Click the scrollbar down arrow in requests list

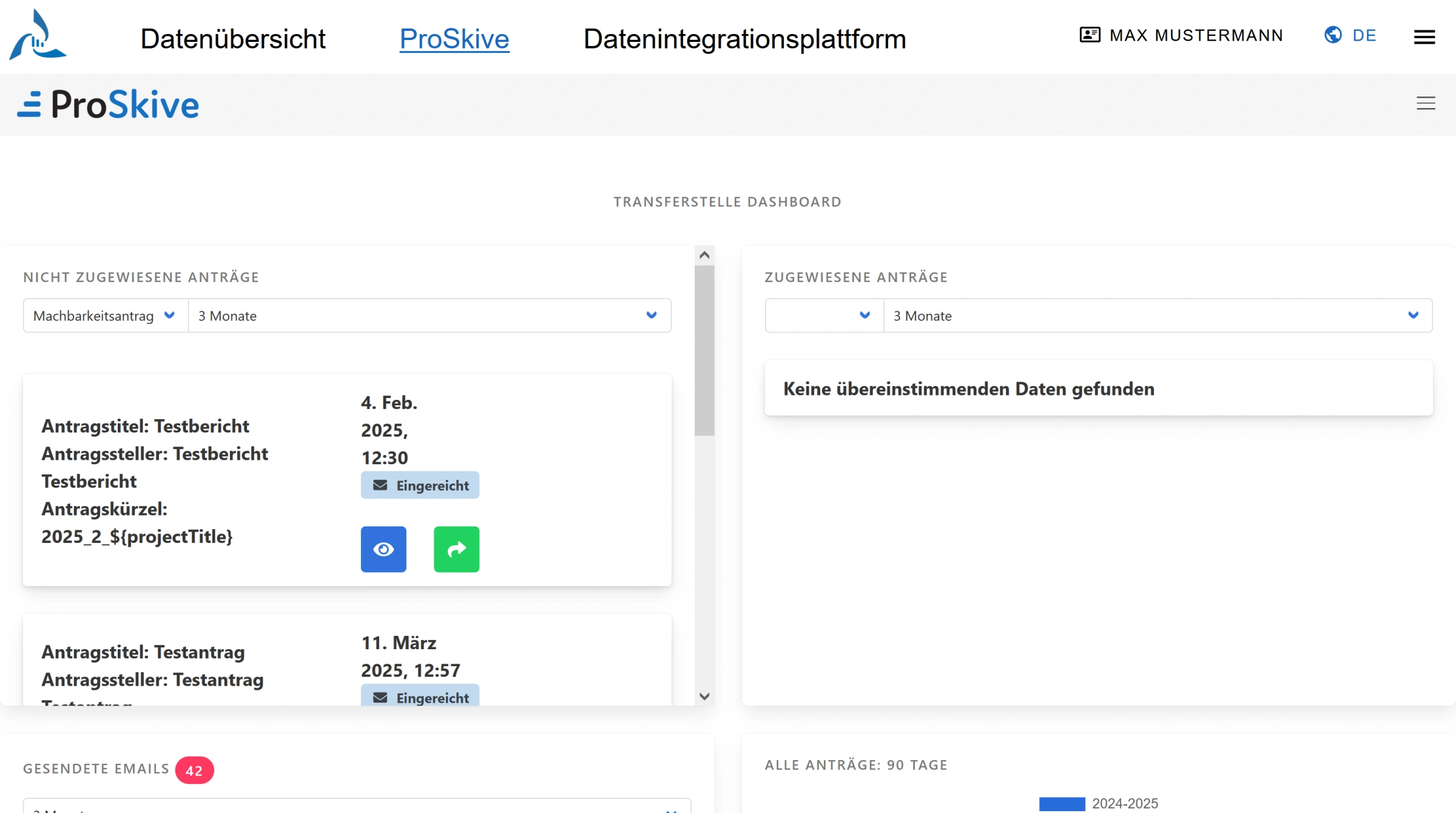(x=704, y=697)
